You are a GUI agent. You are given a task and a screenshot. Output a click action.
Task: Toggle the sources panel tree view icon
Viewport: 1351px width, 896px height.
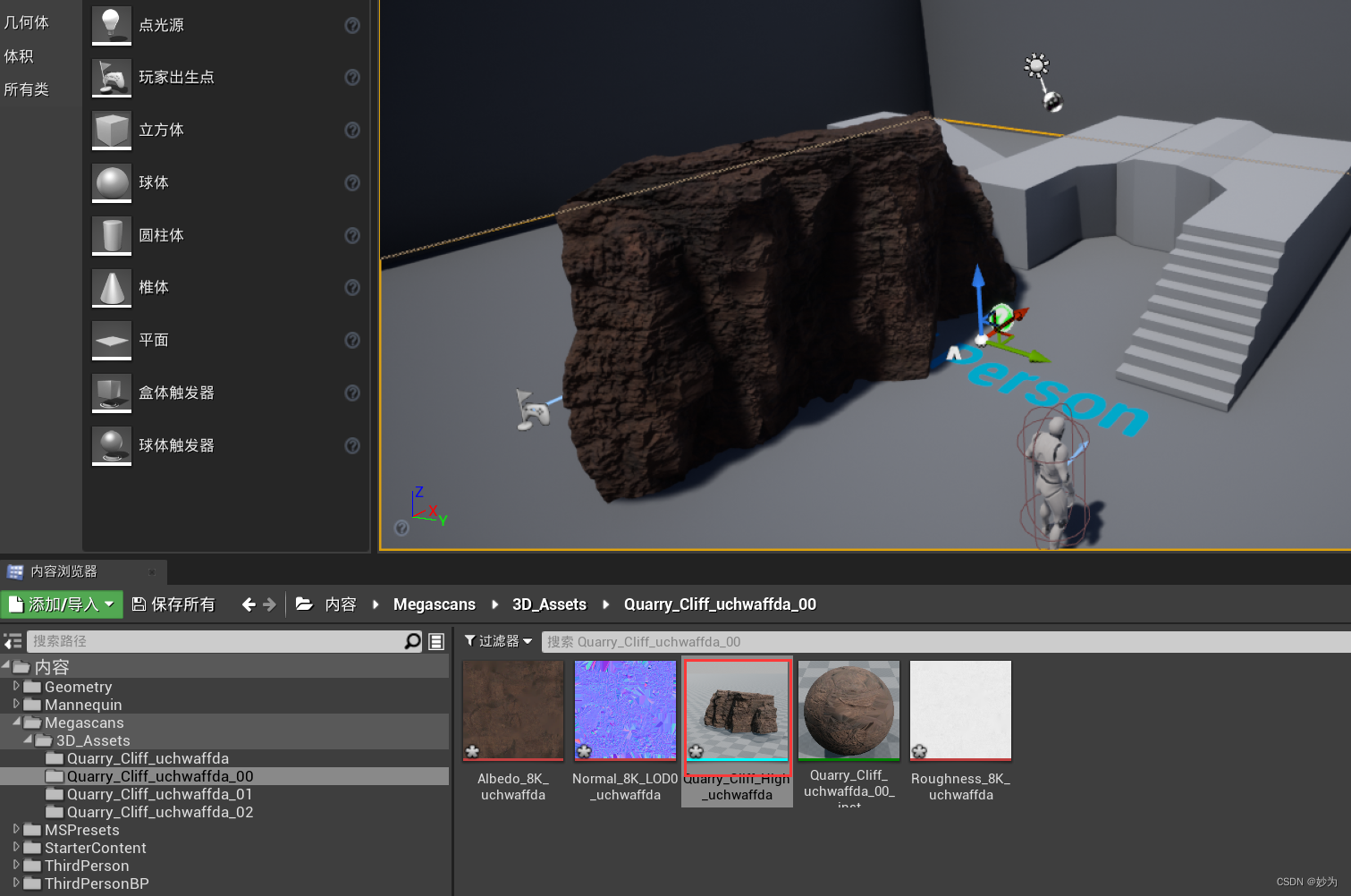(13, 641)
